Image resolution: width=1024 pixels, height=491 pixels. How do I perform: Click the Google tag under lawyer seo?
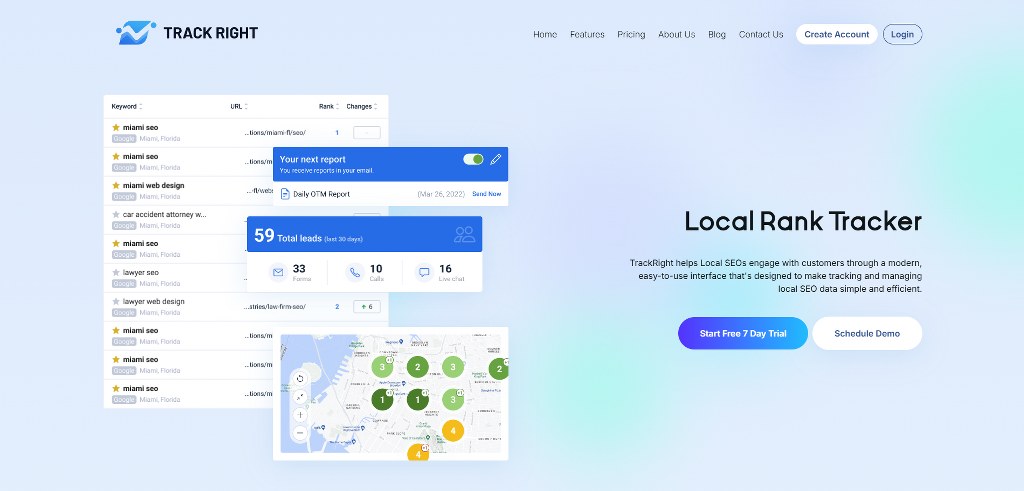pyautogui.click(x=124, y=283)
